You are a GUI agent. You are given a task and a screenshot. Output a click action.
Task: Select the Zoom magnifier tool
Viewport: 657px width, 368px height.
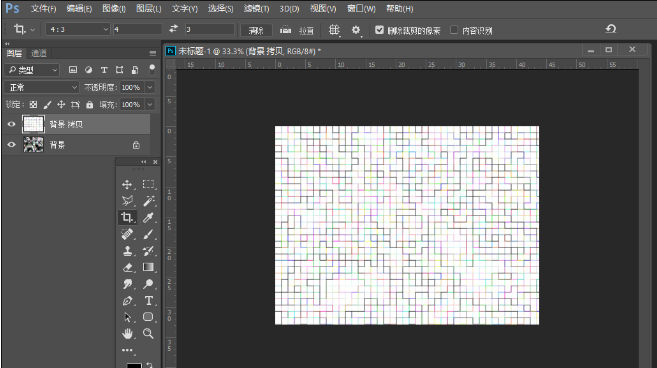148,334
